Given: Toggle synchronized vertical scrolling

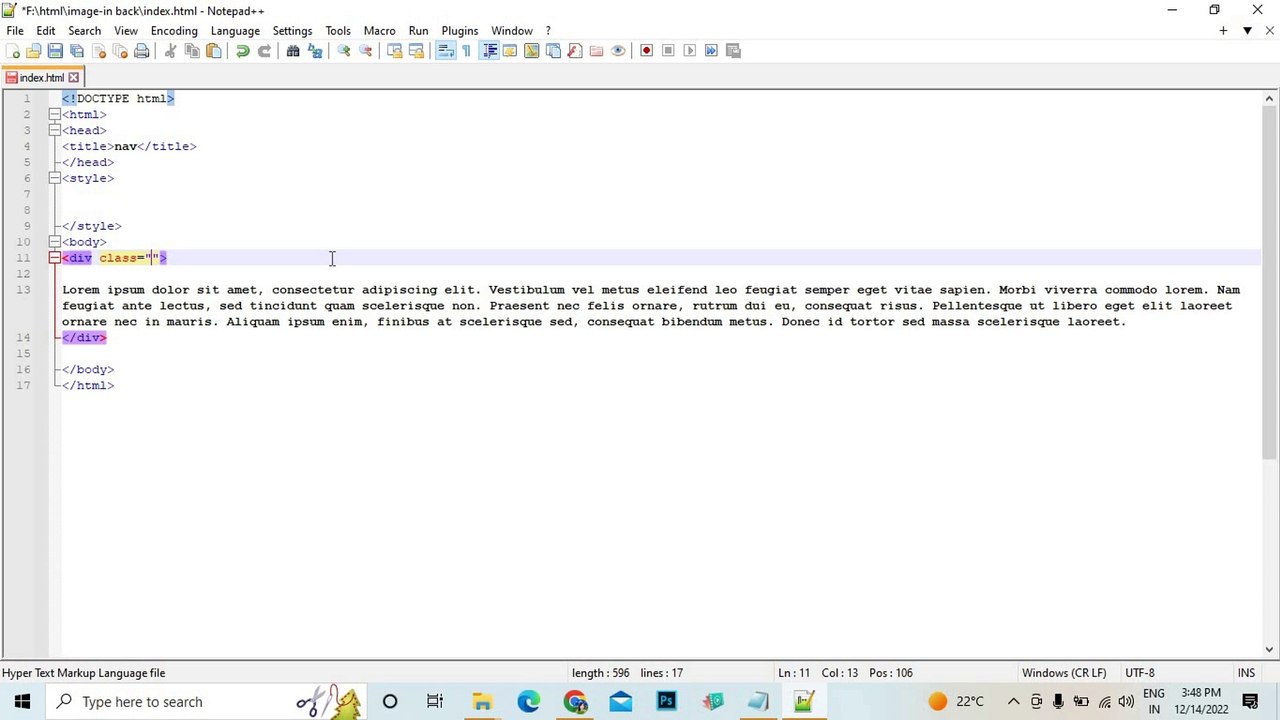Looking at the screenshot, I should tap(394, 51).
